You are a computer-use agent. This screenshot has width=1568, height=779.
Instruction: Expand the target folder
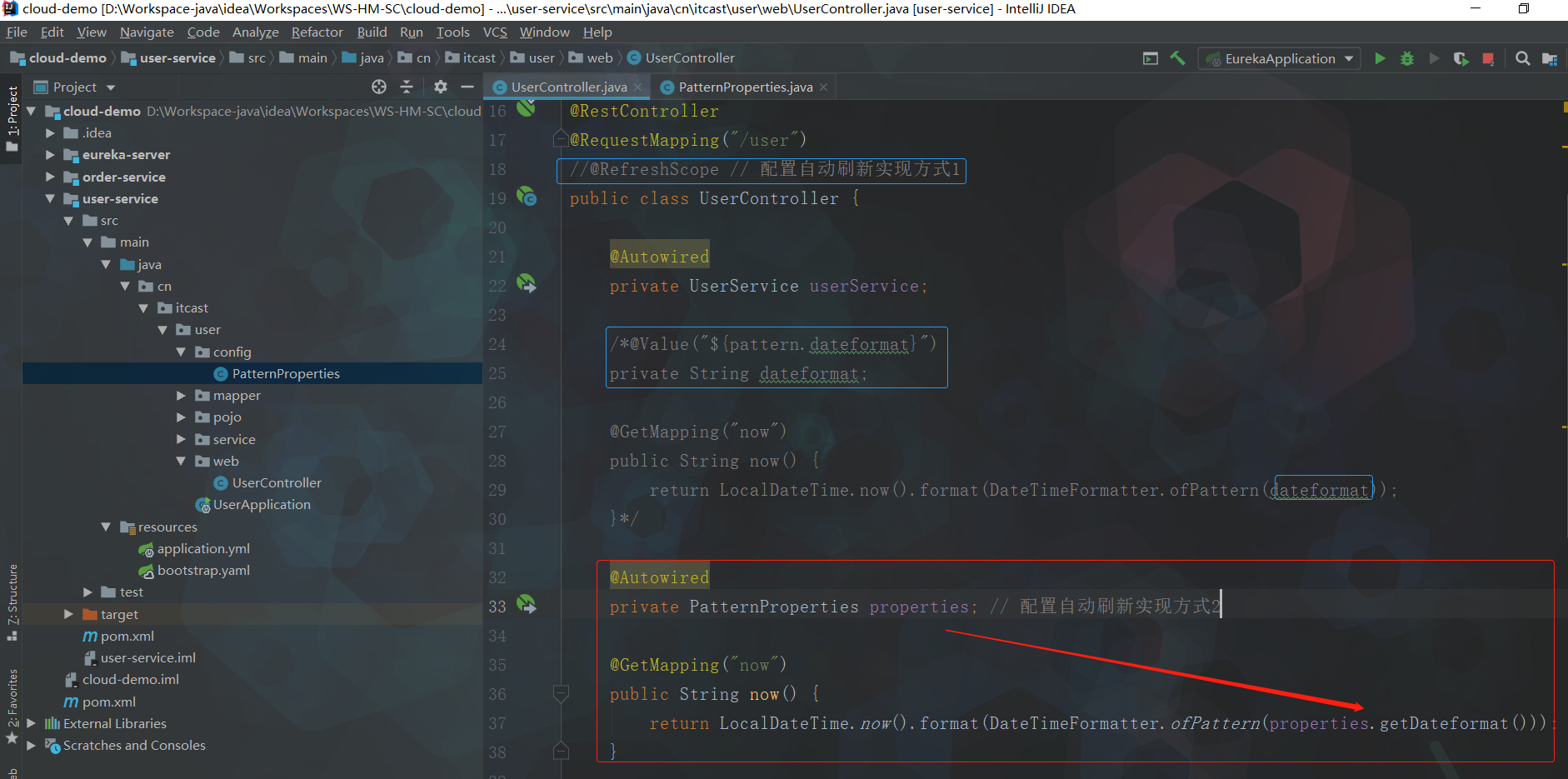68,614
